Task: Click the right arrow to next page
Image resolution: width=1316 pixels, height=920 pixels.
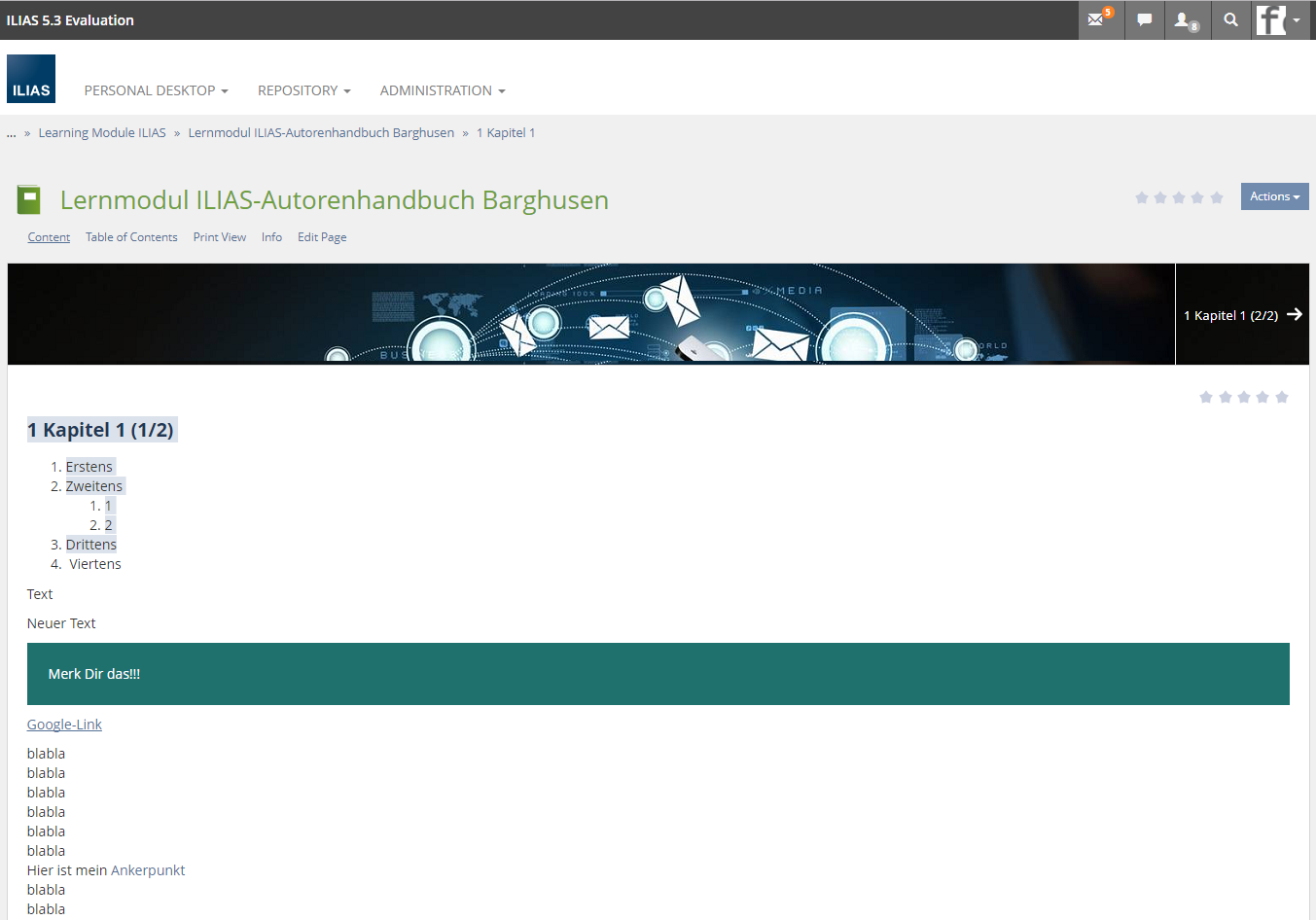Action: point(1294,314)
